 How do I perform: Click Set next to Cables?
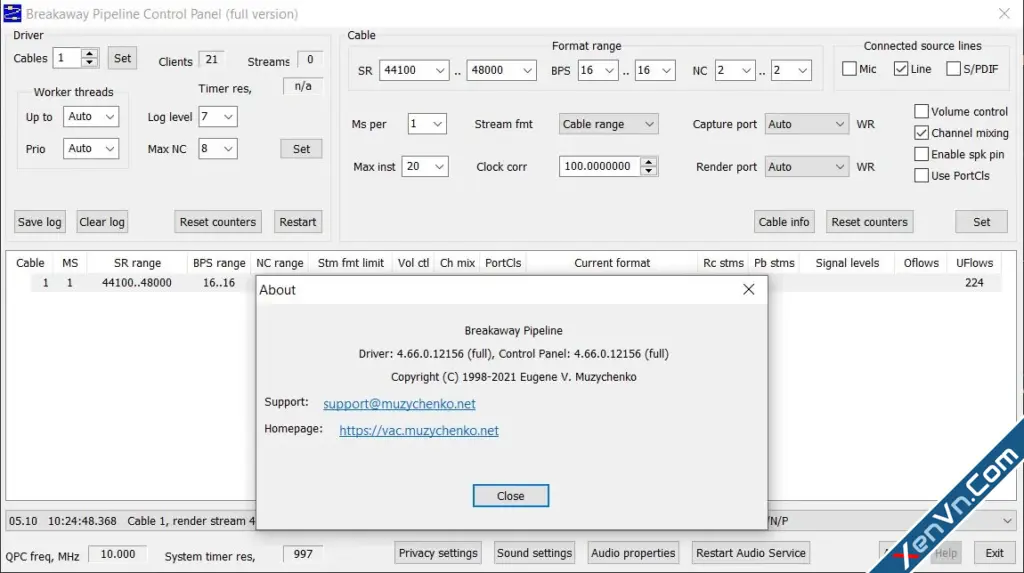(x=122, y=58)
